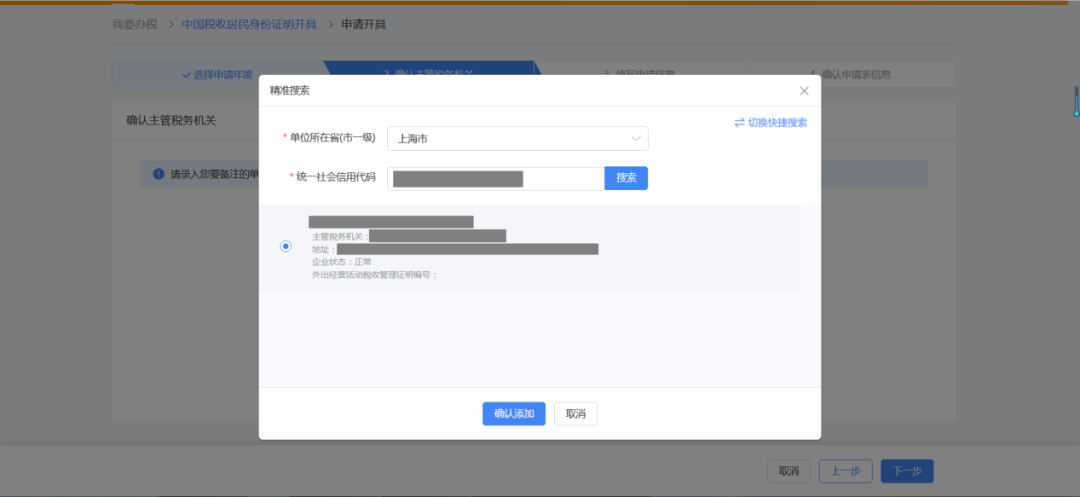Go back with the 上一步 button
Screen dimensions: 1080x497
[x=845, y=471]
